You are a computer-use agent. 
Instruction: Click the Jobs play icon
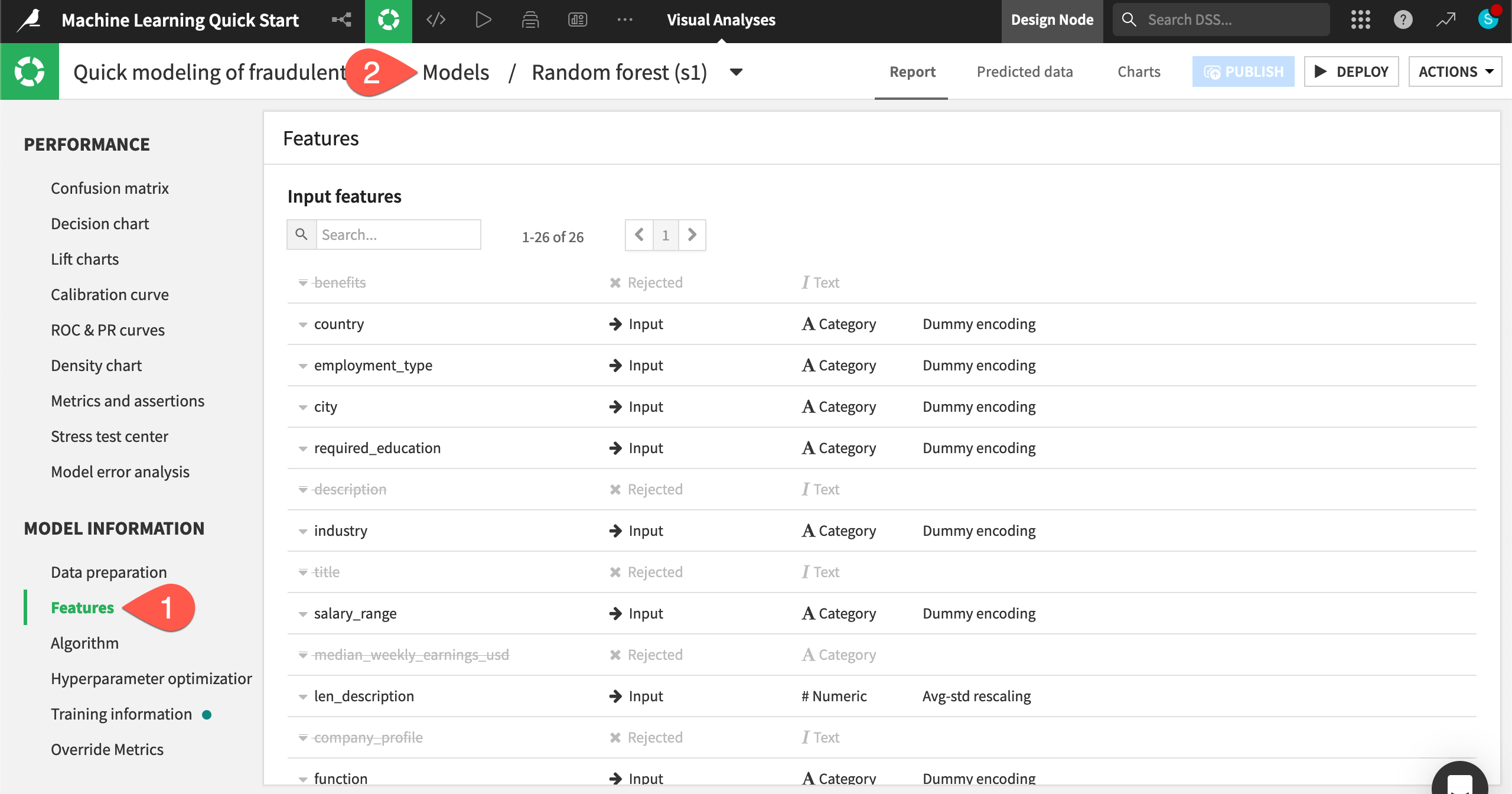pos(483,19)
